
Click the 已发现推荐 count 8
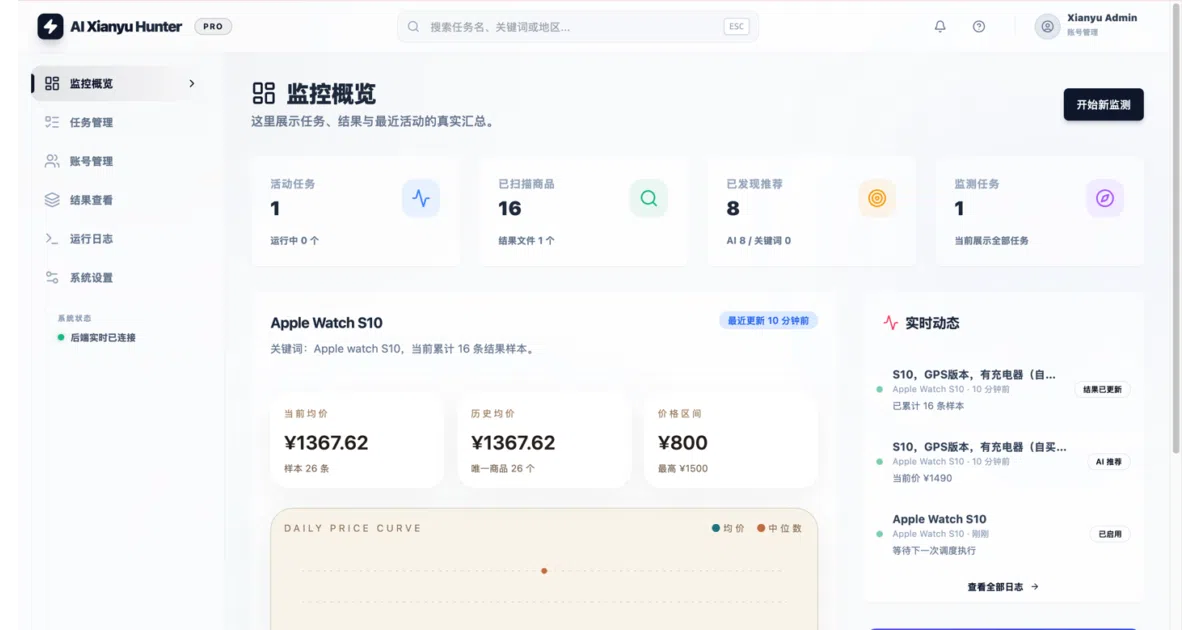(733, 209)
